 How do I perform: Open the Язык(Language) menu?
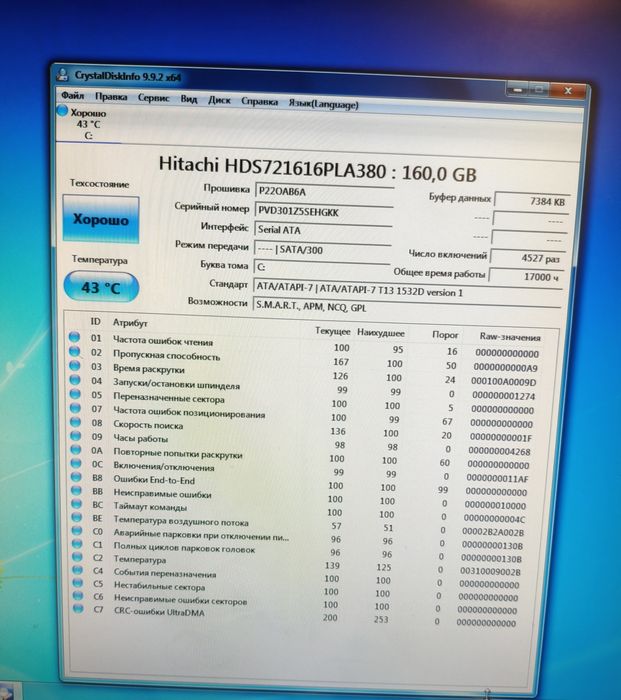323,104
